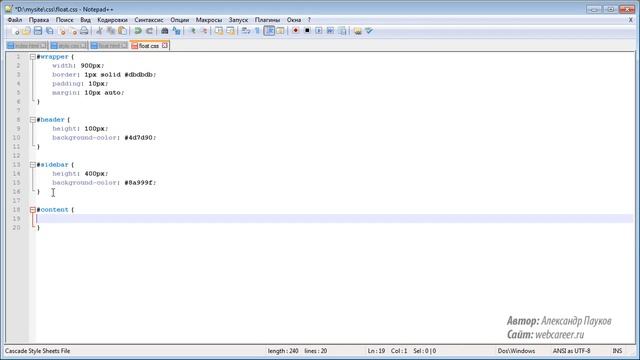Screen dimensions: 640x360
Task: Click on the #8a999f color value
Action: tap(139, 182)
